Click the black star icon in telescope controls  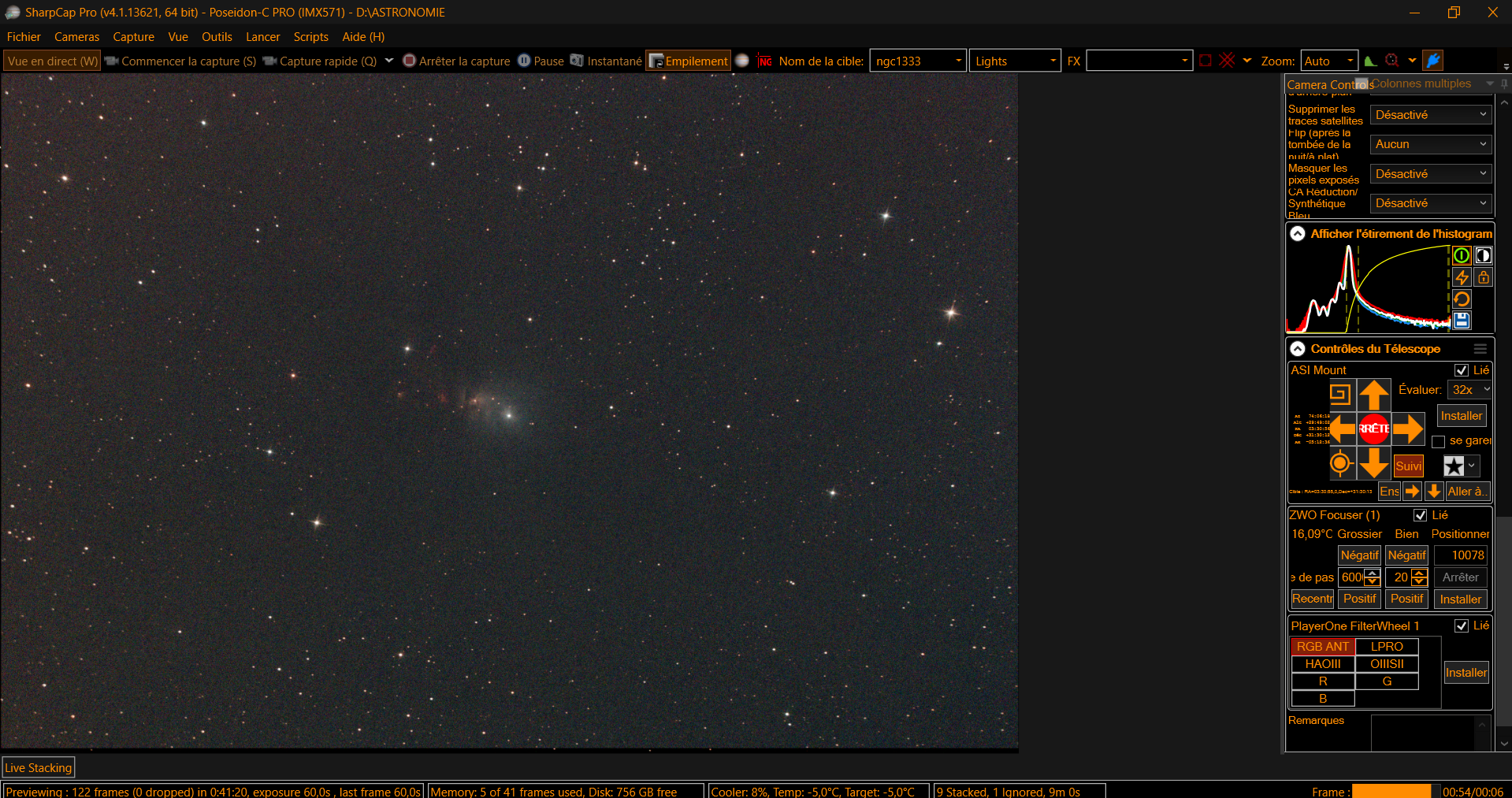[1454, 466]
